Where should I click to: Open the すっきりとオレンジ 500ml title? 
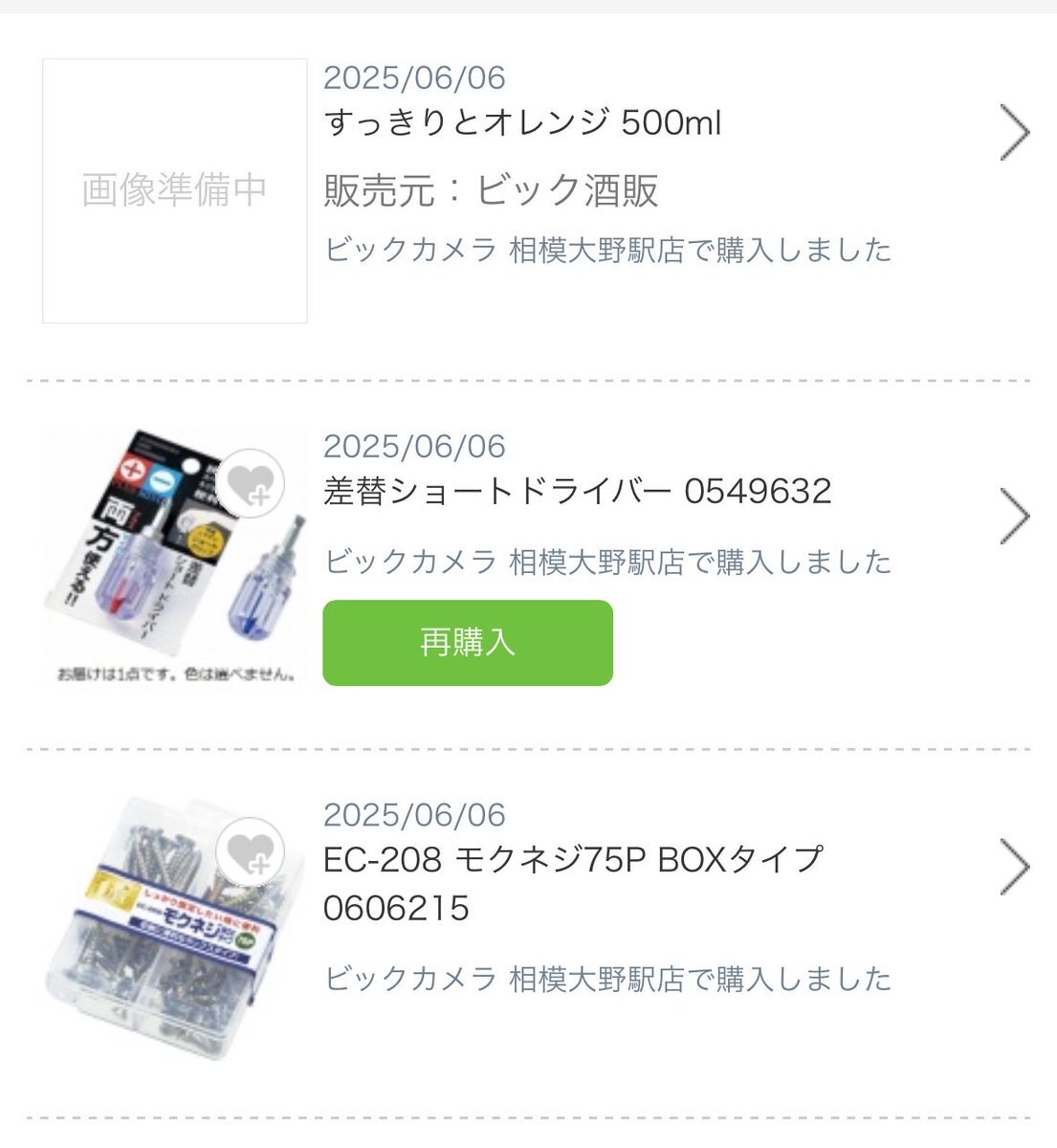522,122
